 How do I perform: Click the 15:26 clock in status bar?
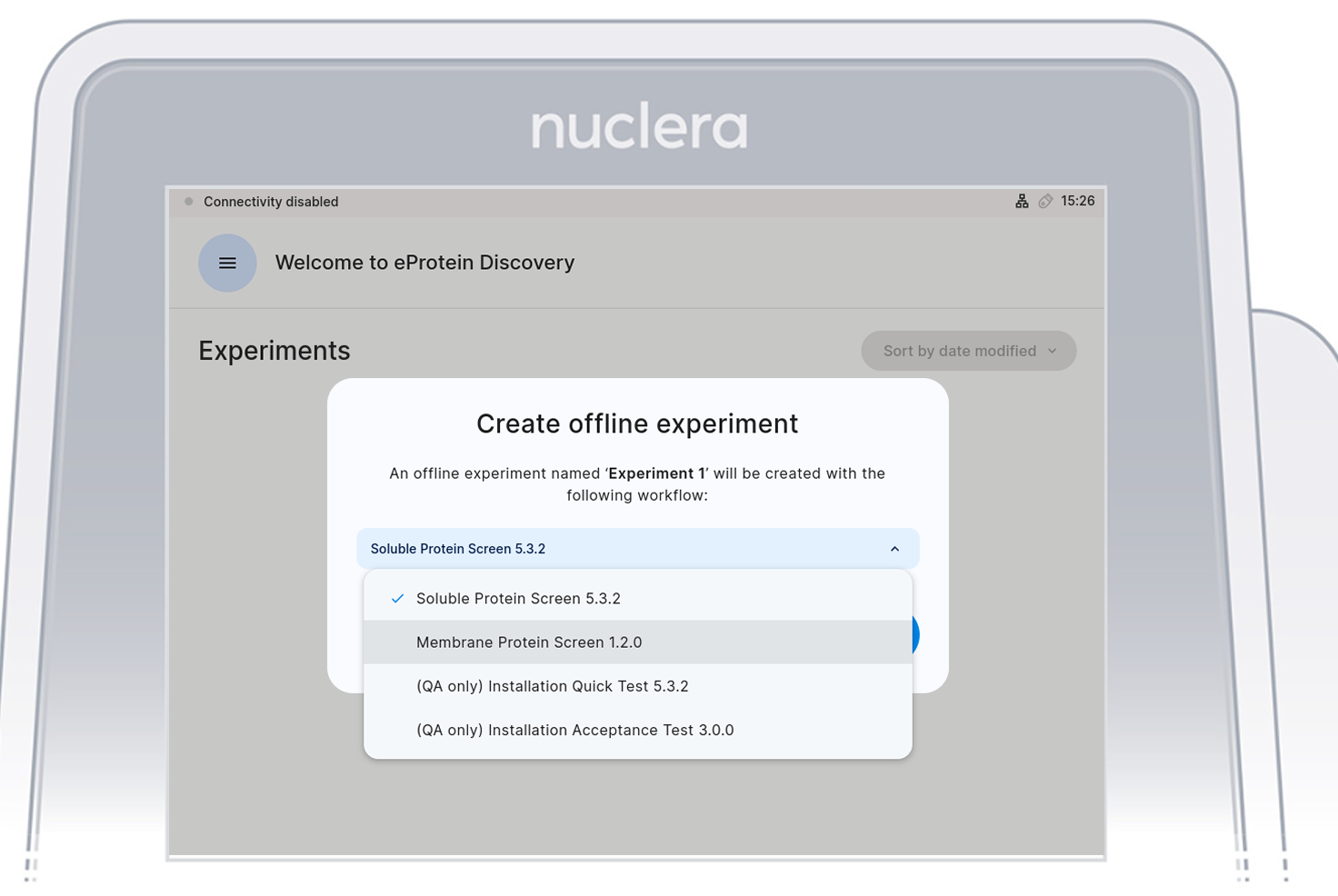coord(1077,201)
